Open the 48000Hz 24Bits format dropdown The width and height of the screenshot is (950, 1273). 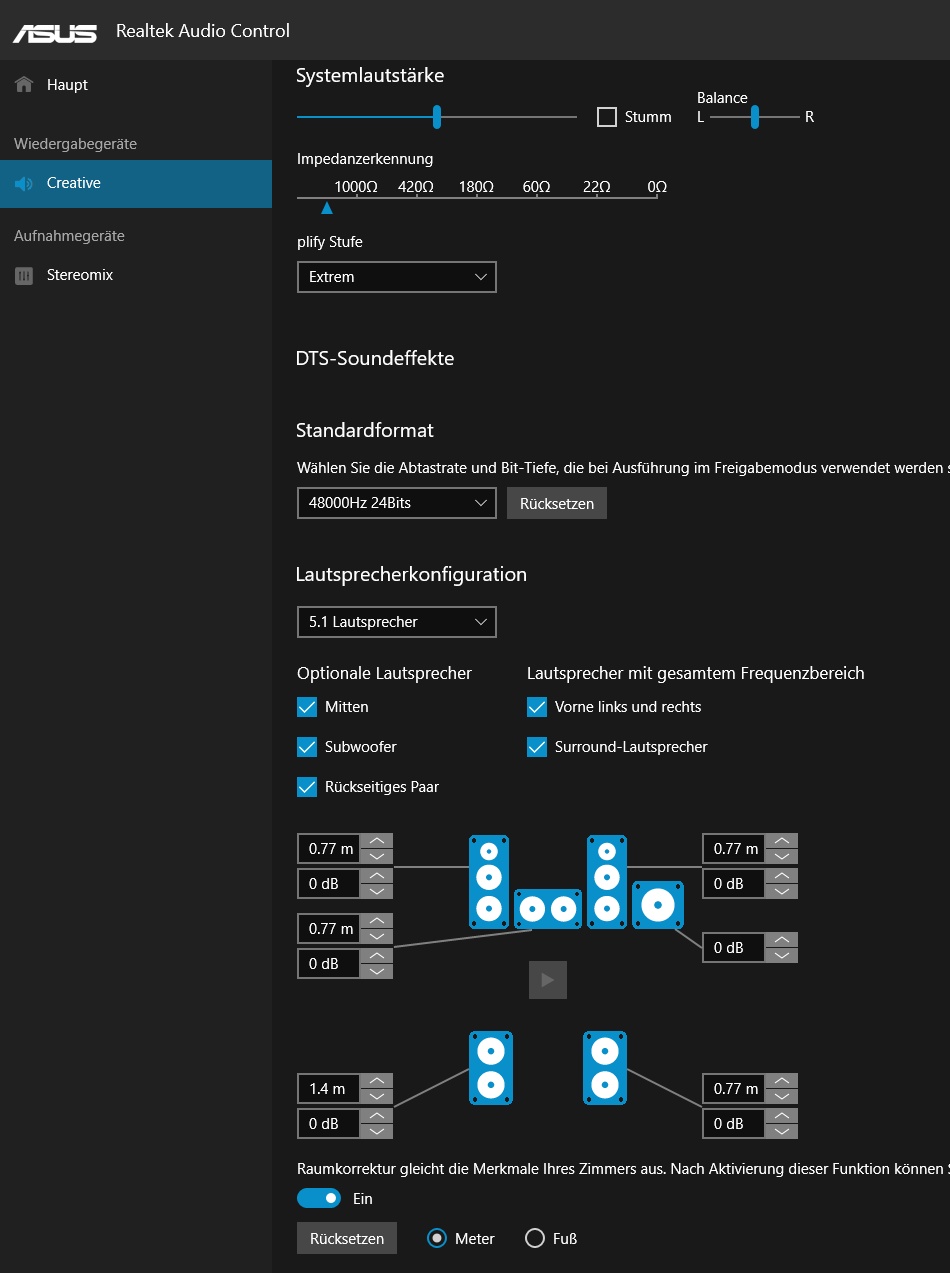[396, 503]
